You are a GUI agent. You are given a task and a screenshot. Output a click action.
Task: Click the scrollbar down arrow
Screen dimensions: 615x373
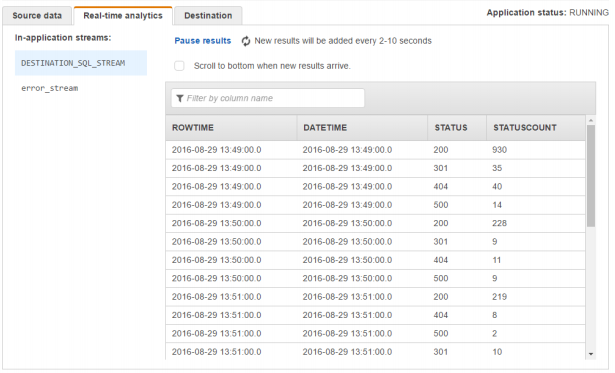591,354
